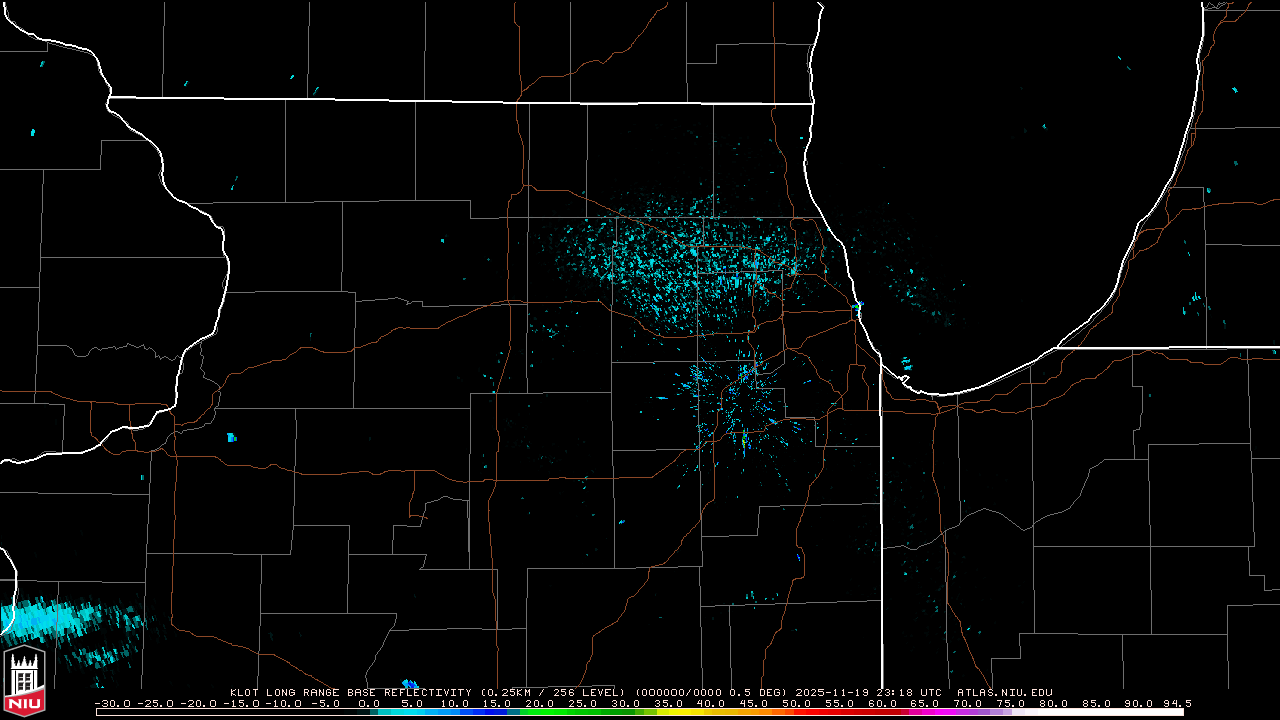Click the ATLAS.NIU.EDU text

[1004, 692]
